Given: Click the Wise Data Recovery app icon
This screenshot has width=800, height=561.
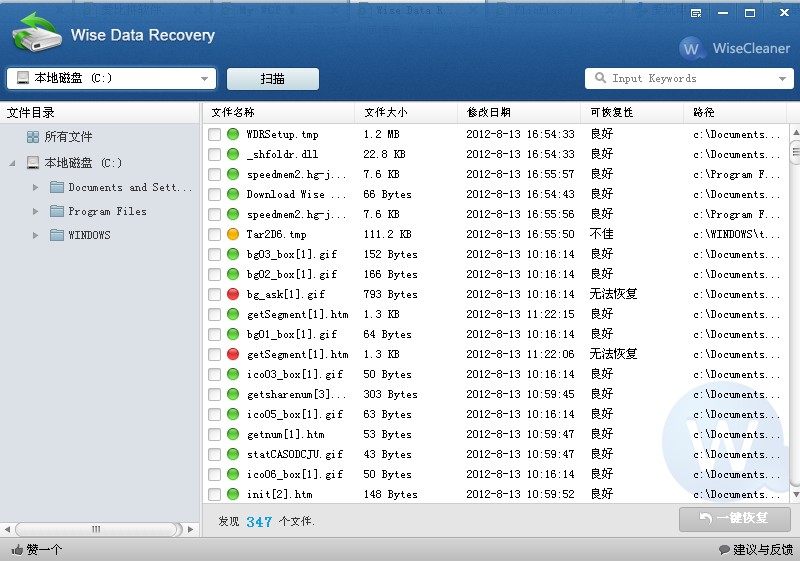Looking at the screenshot, I should tap(35, 35).
